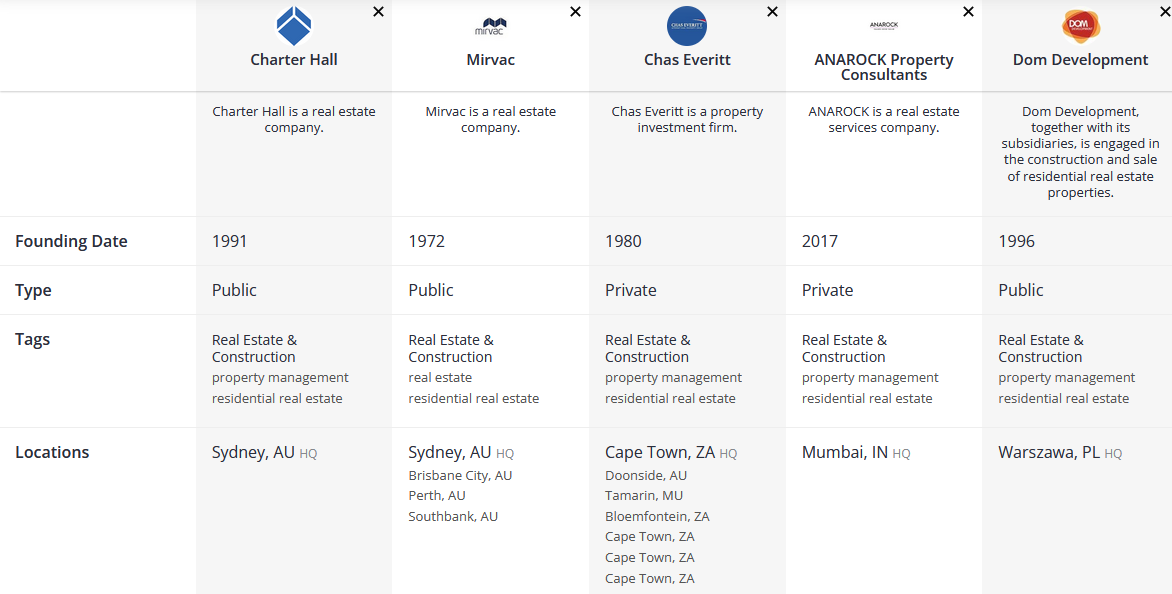This screenshot has width=1172, height=594.
Task: Click the Mirvac logo icon
Action: 490,26
